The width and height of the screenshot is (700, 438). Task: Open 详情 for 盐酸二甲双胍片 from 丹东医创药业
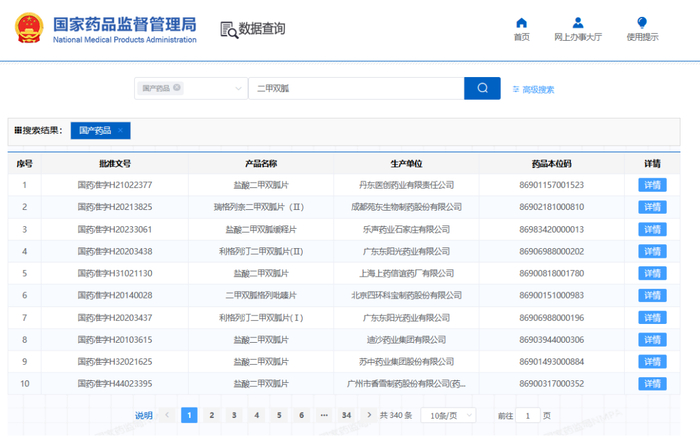[x=652, y=185]
